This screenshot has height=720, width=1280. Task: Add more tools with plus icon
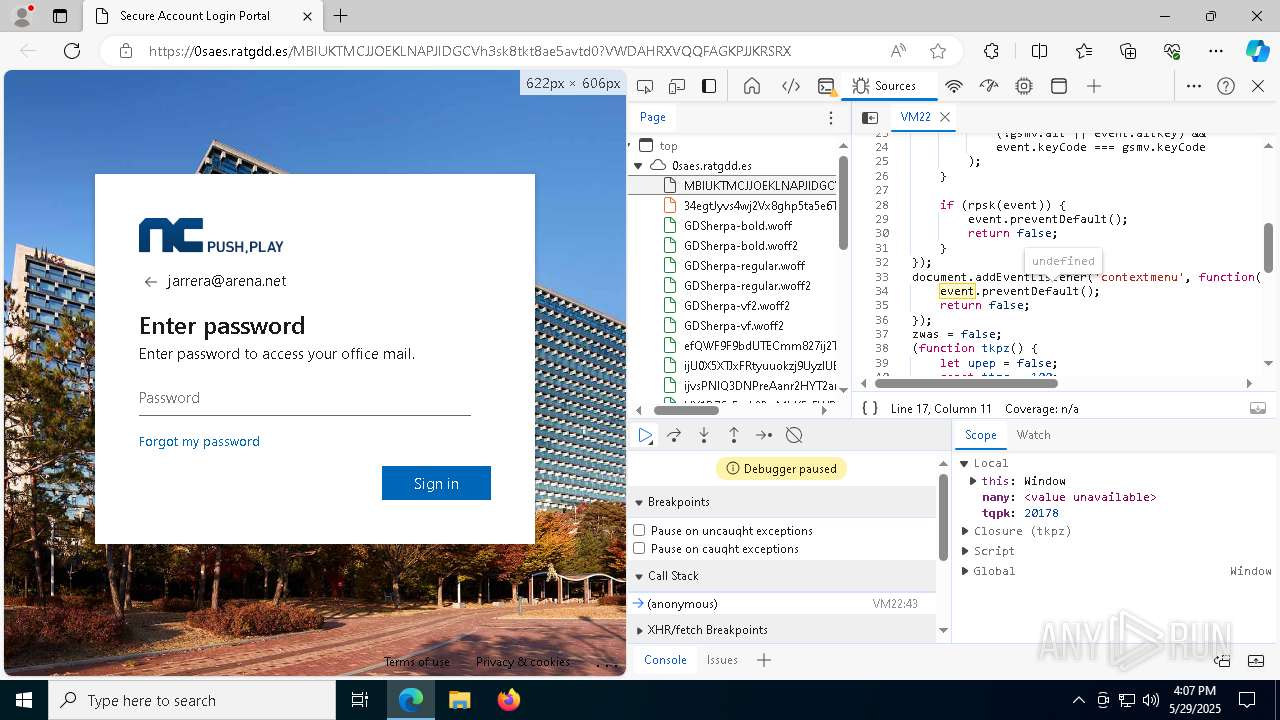click(1094, 86)
